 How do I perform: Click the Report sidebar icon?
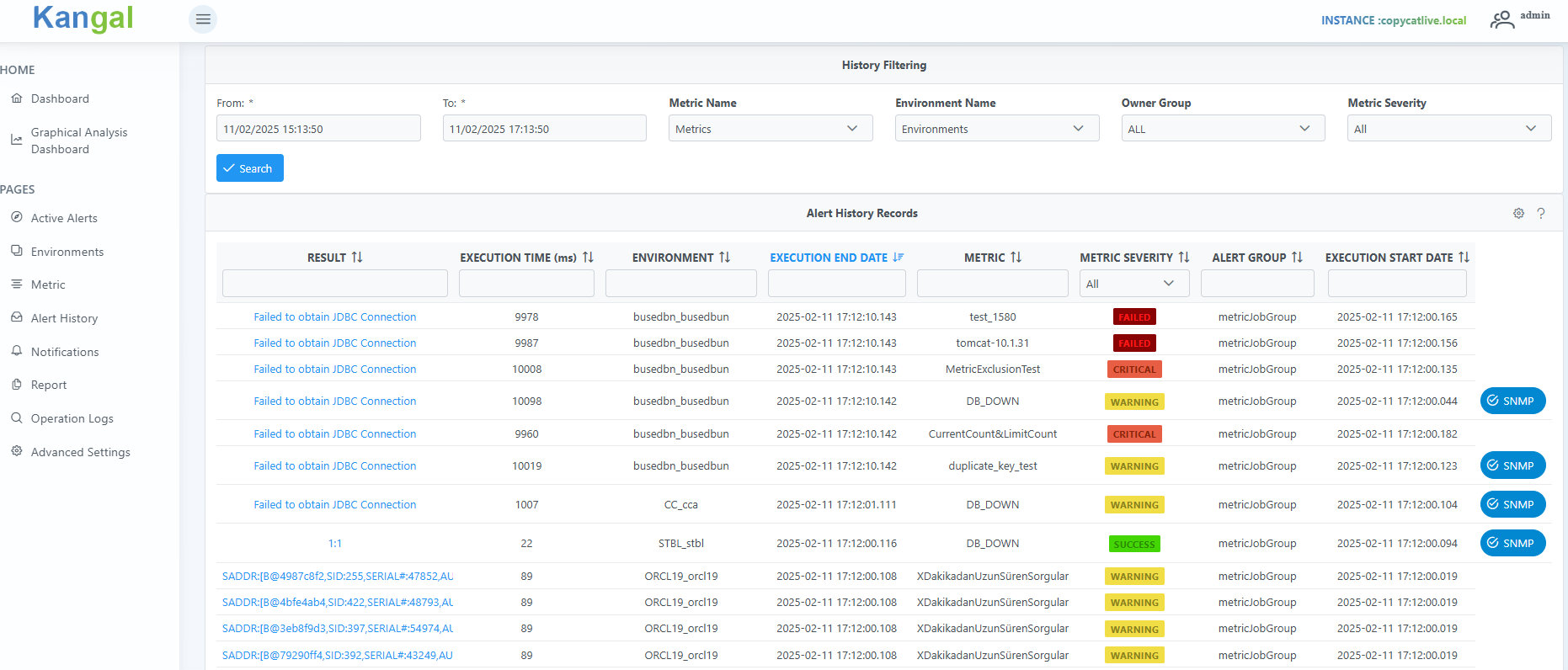[17, 385]
